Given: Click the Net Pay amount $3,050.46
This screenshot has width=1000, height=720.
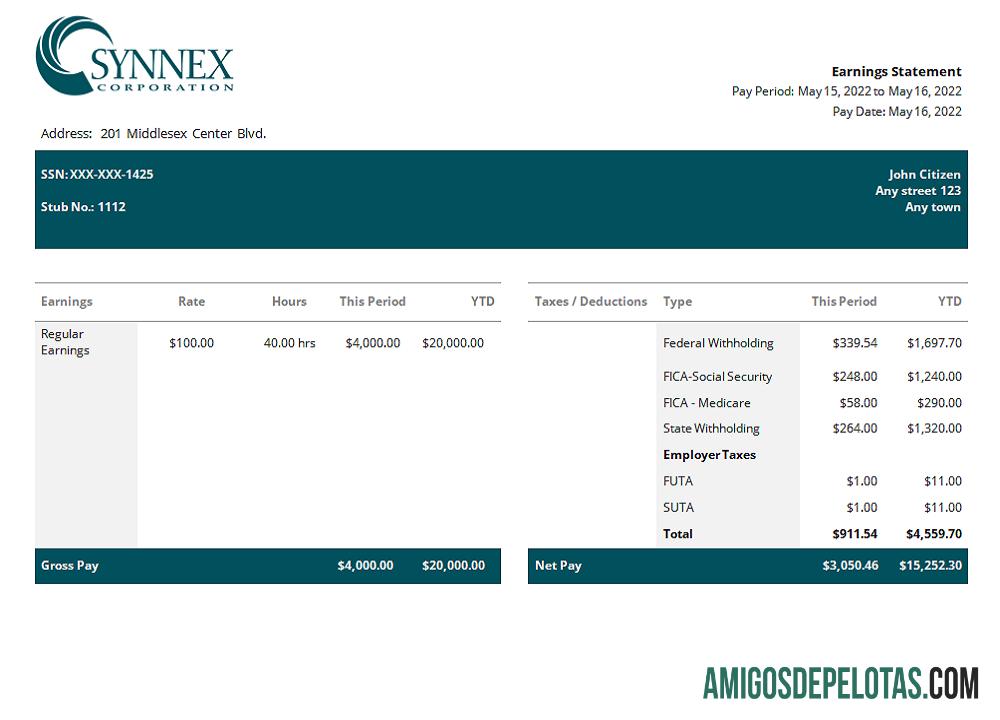Looking at the screenshot, I should 849,565.
